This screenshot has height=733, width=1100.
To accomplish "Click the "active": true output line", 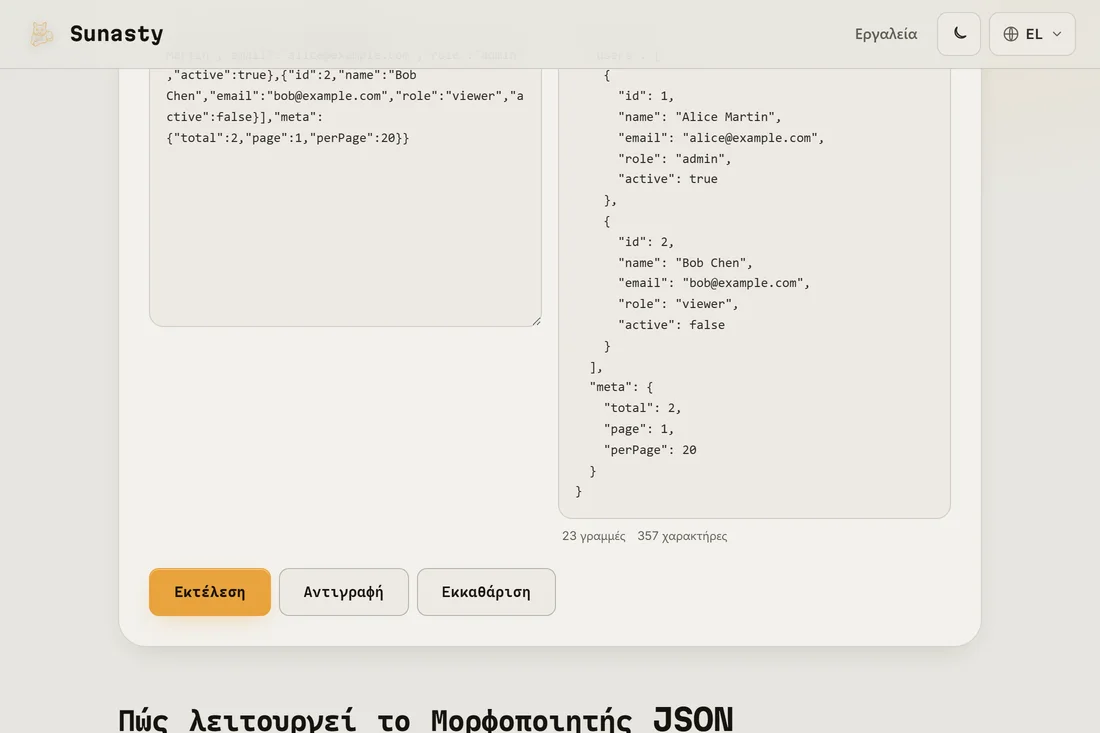I will point(668,179).
